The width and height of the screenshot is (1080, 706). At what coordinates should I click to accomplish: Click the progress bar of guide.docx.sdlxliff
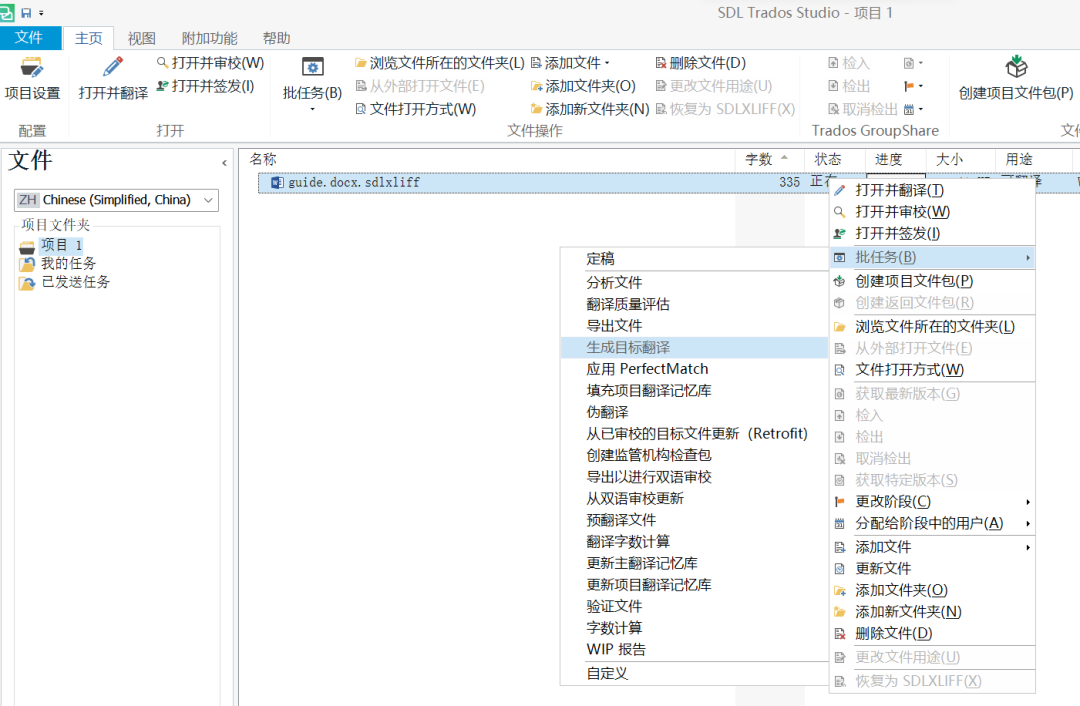[x=893, y=182]
